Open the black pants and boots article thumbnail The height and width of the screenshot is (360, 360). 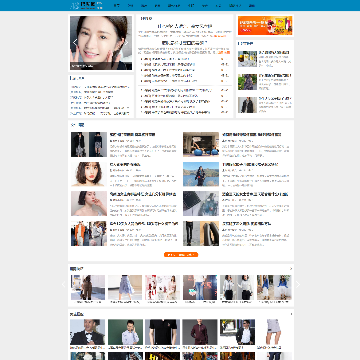coord(201,233)
